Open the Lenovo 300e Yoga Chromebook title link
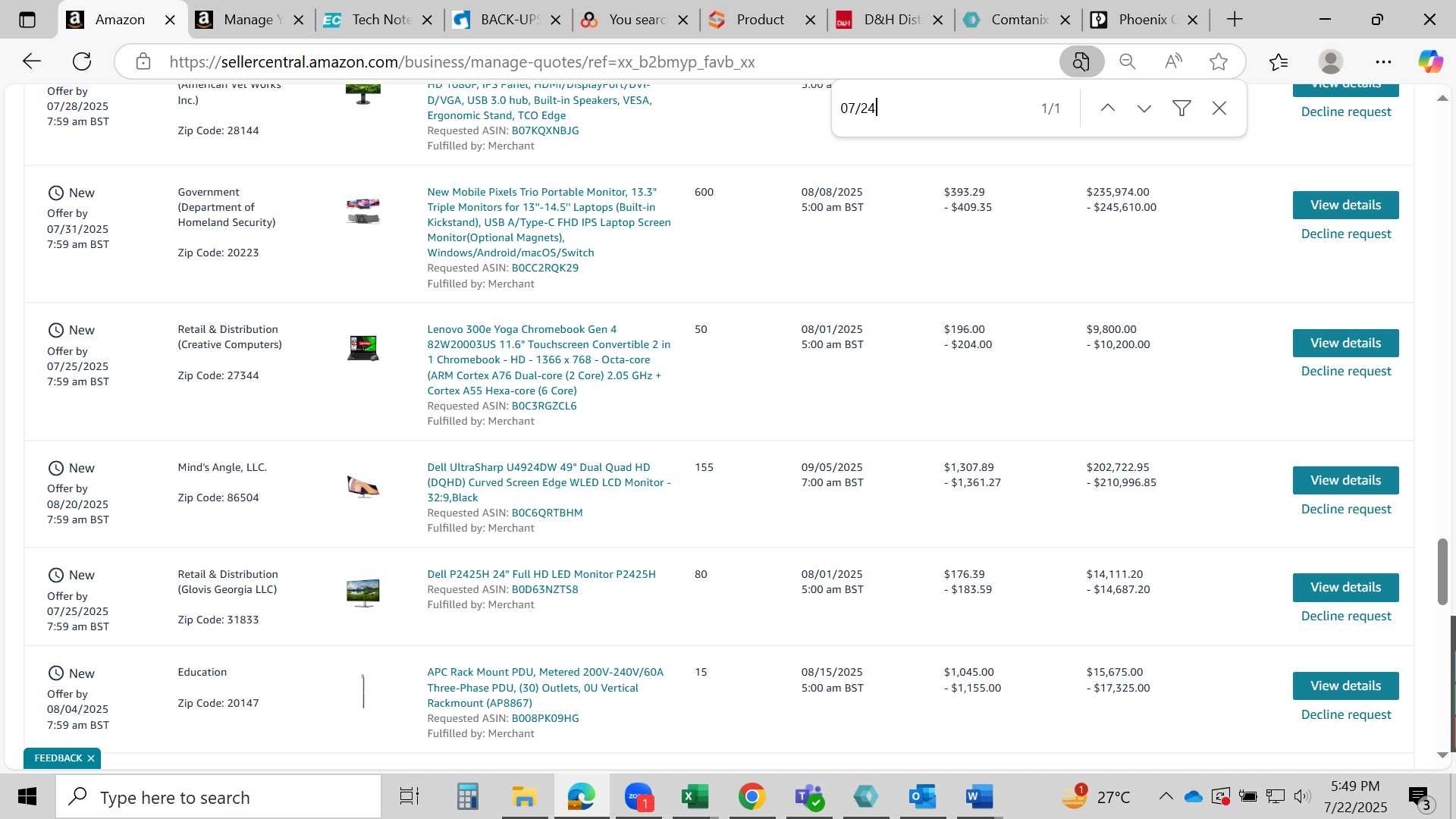 pyautogui.click(x=548, y=359)
